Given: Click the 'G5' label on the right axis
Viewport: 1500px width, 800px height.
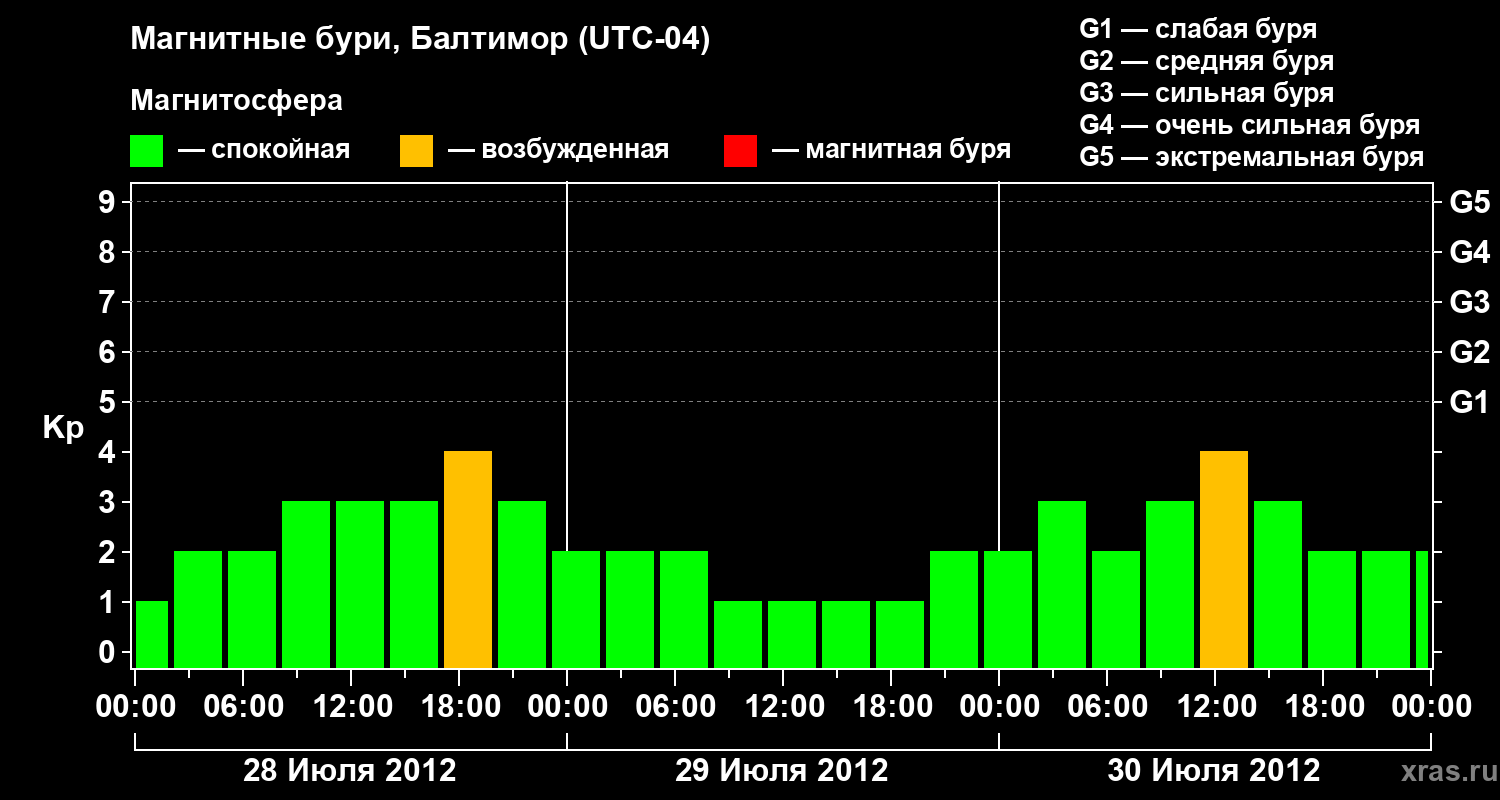Looking at the screenshot, I should (1470, 202).
